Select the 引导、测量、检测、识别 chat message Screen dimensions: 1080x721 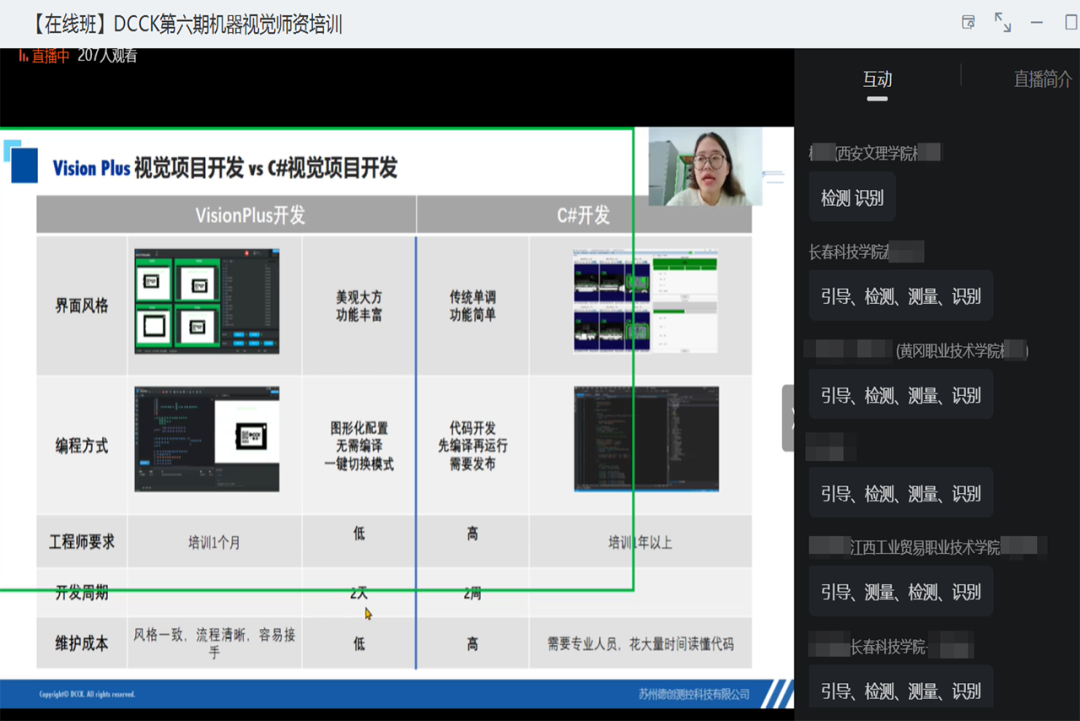901,592
